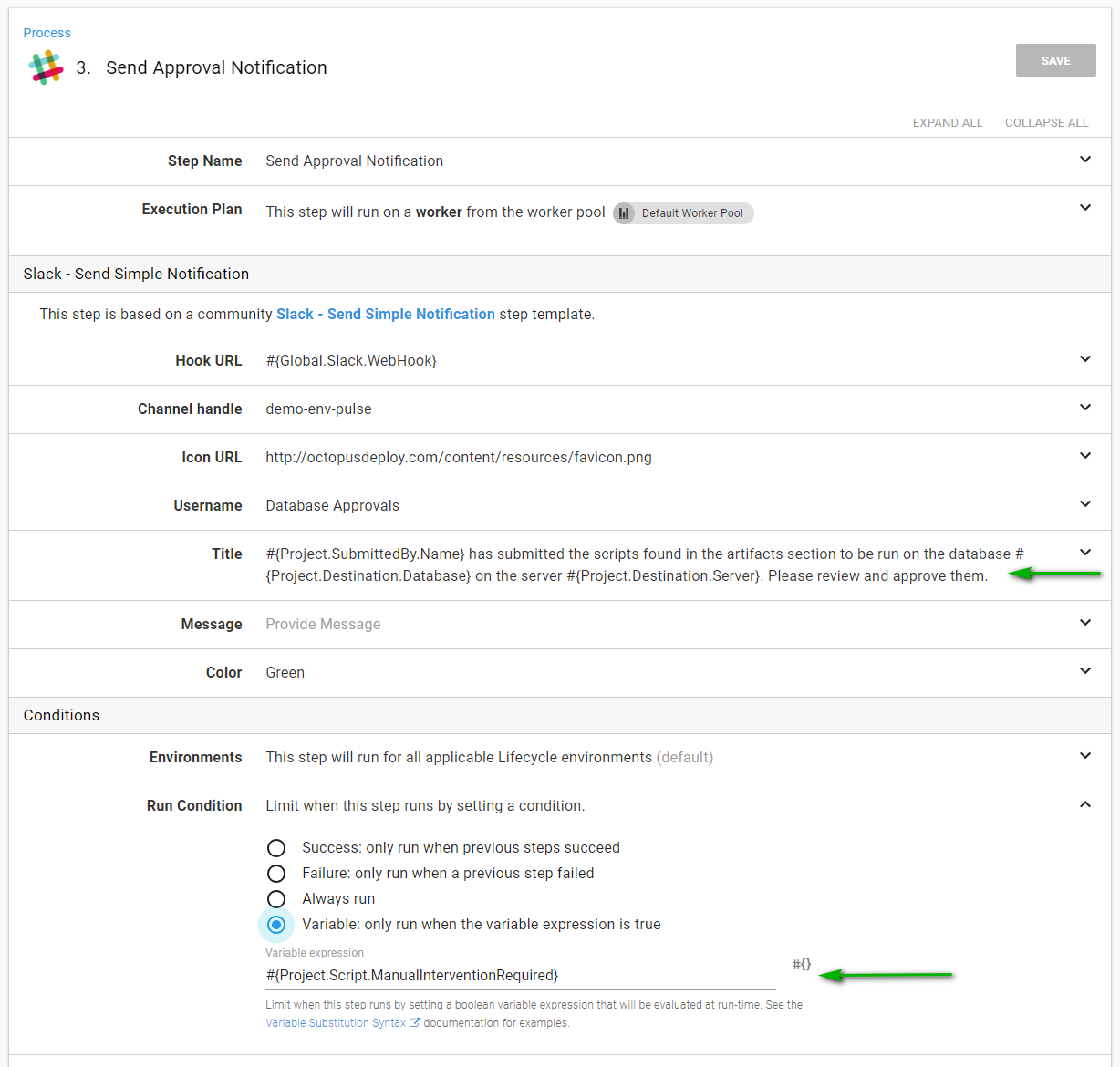The height and width of the screenshot is (1067, 1120).
Task: Click the Variable expression input field
Action: tap(520, 976)
